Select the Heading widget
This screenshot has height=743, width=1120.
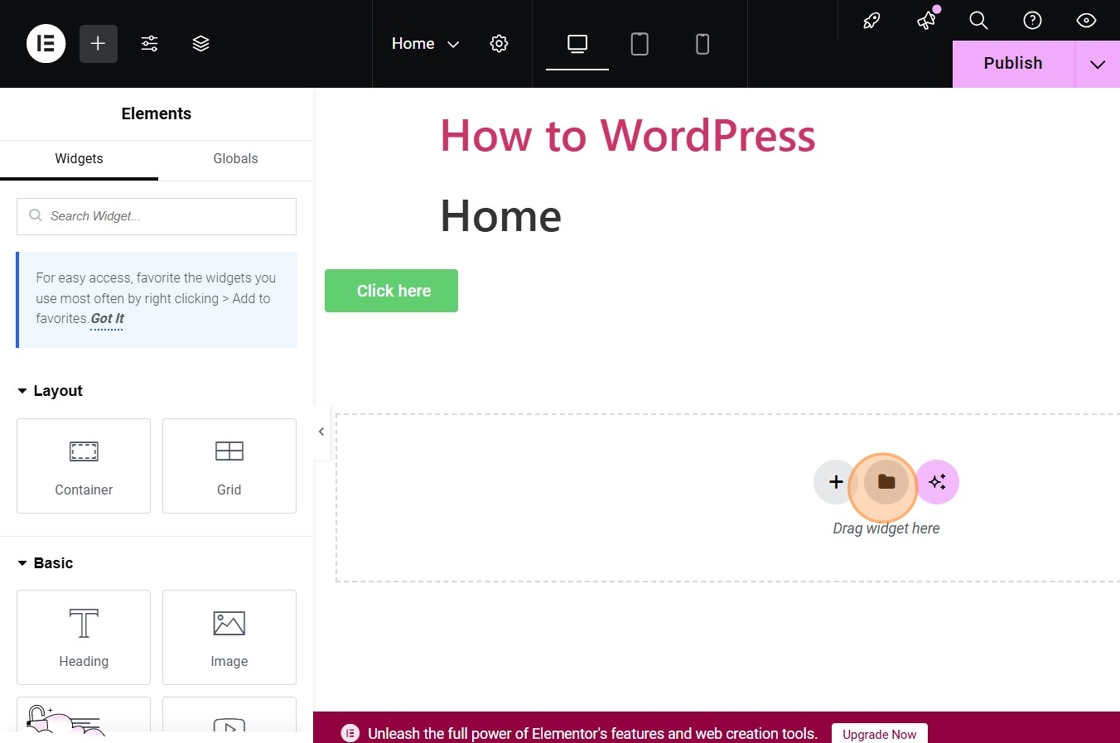[84, 637]
